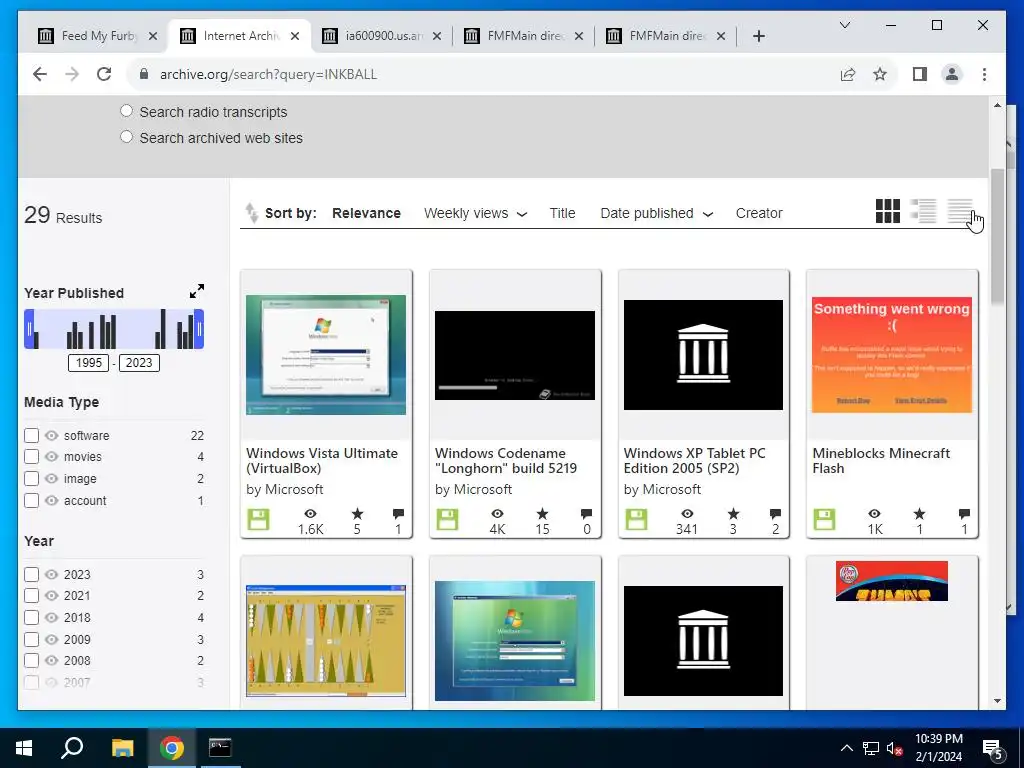This screenshot has height=768, width=1024.
Task: Check the account media type filter
Action: coord(31,501)
